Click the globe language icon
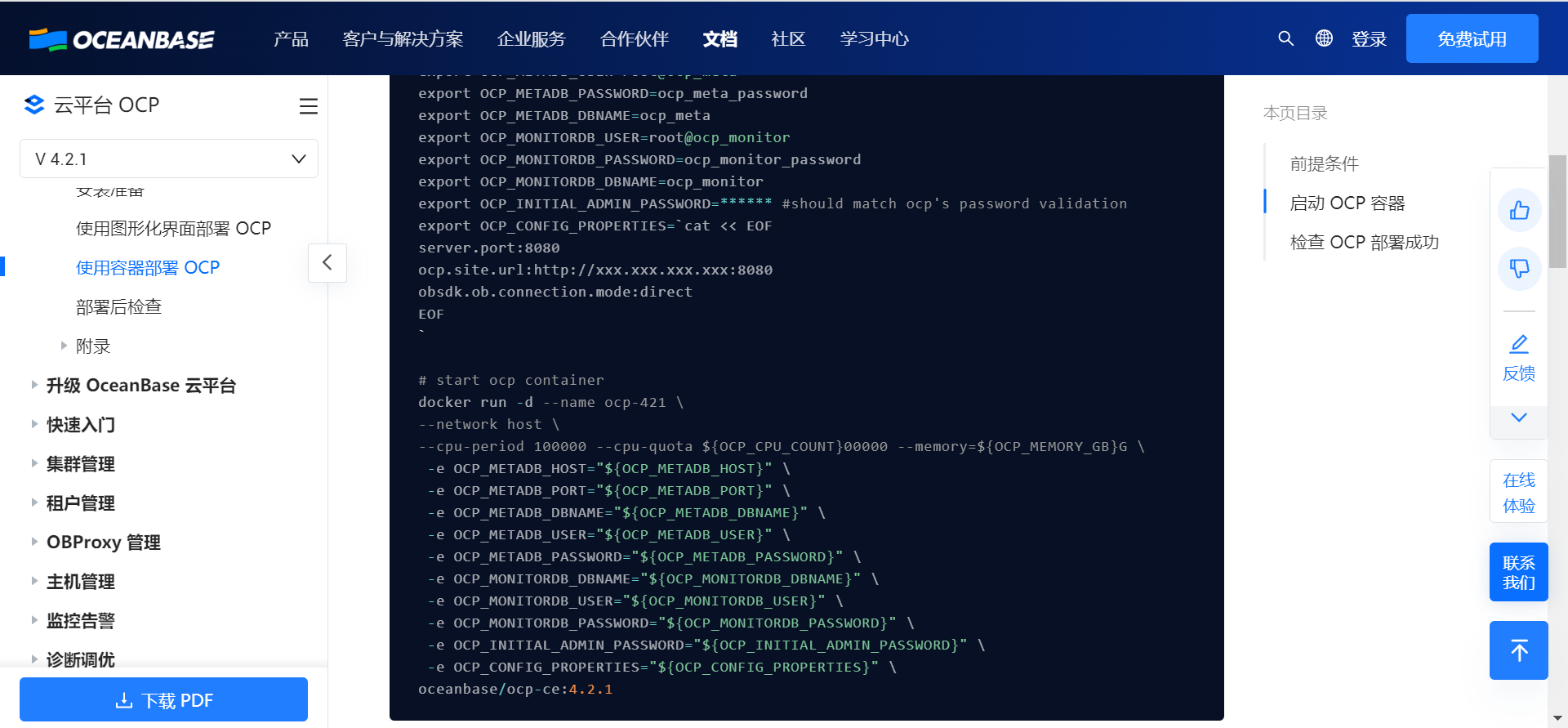Image resolution: width=1568 pixels, height=728 pixels. tap(1324, 38)
